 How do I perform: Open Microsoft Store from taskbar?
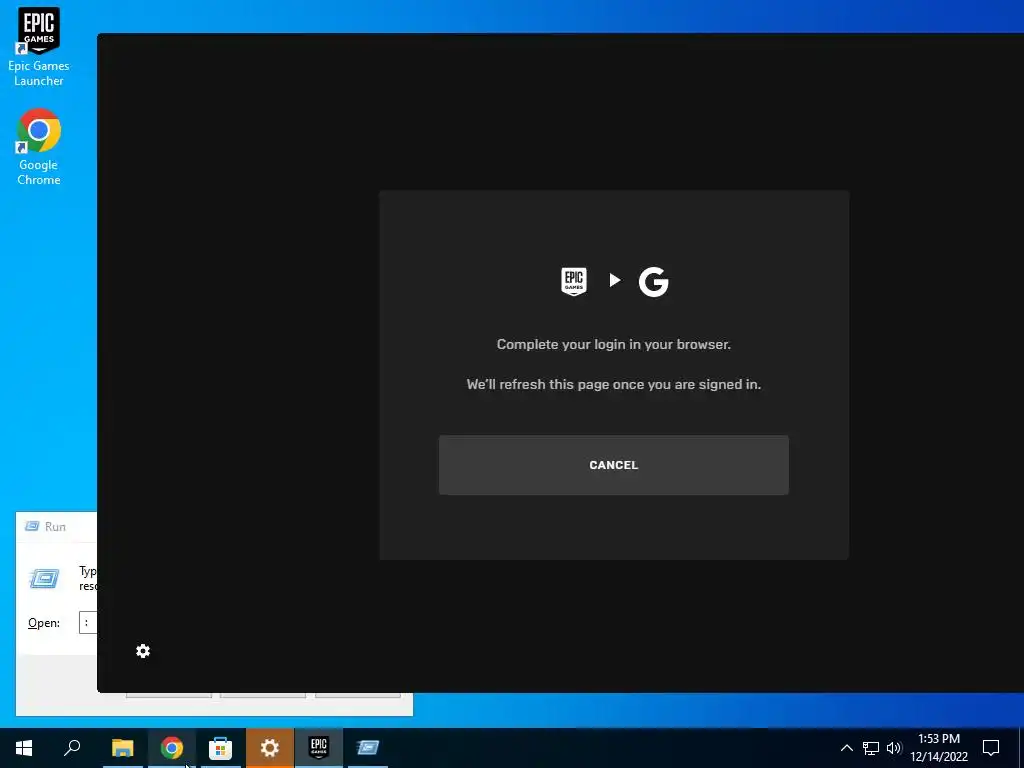point(221,748)
